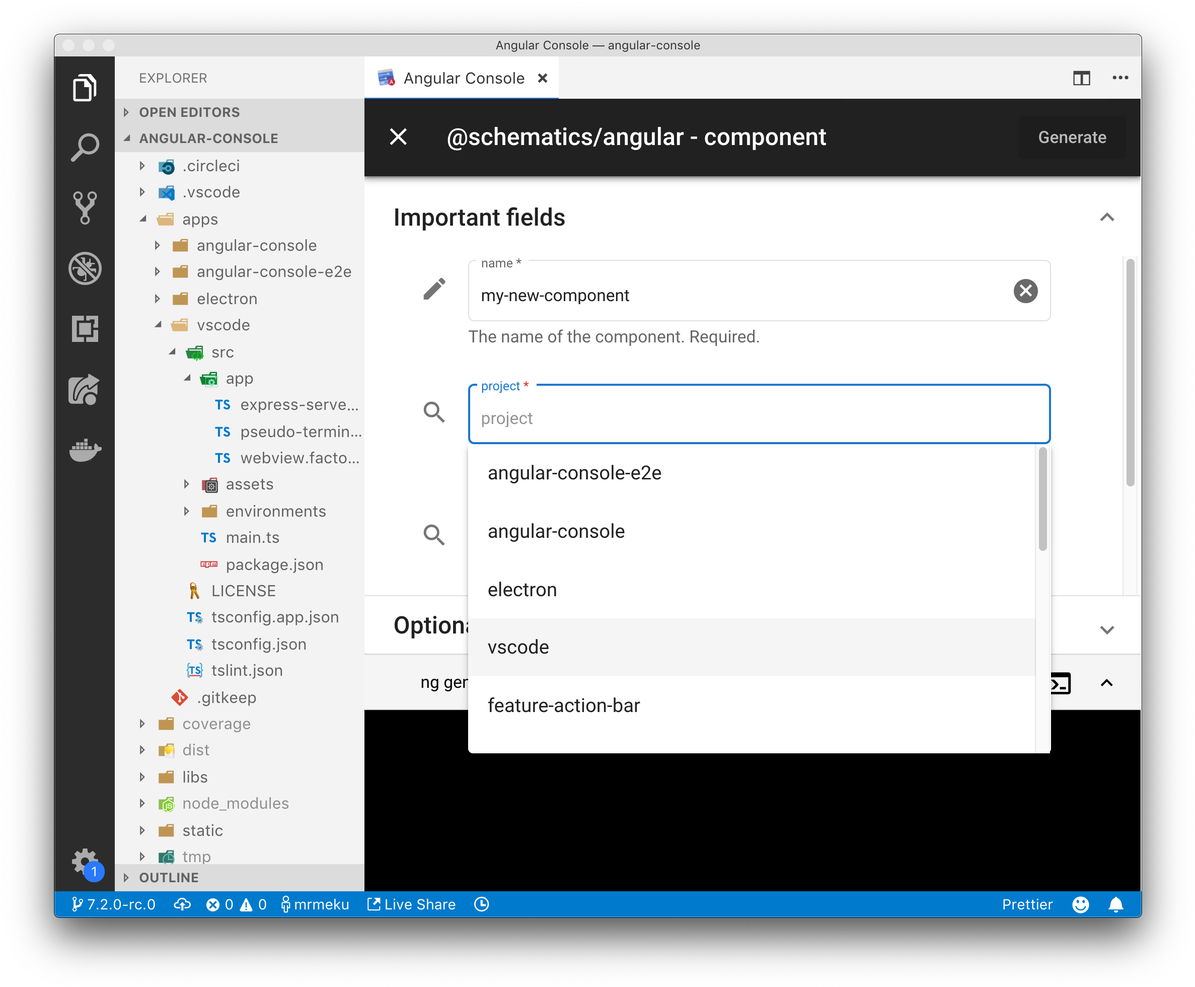Expand the Optional fields section

(1106, 630)
